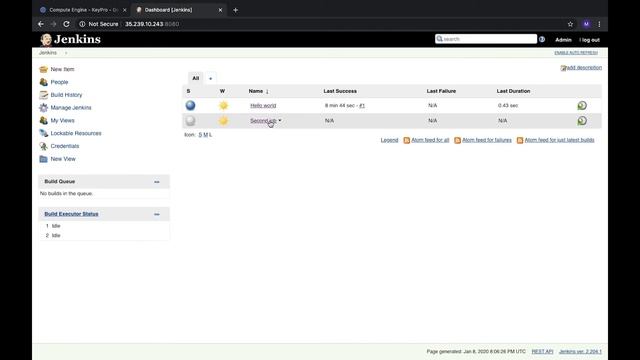Click blue status ball of Hello world

tap(190, 105)
